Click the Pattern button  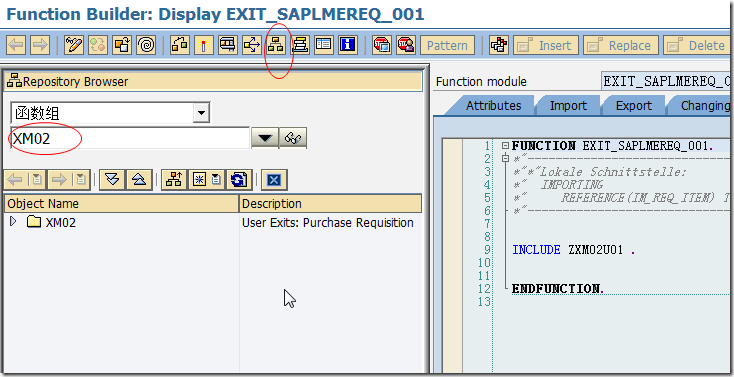[x=447, y=45]
